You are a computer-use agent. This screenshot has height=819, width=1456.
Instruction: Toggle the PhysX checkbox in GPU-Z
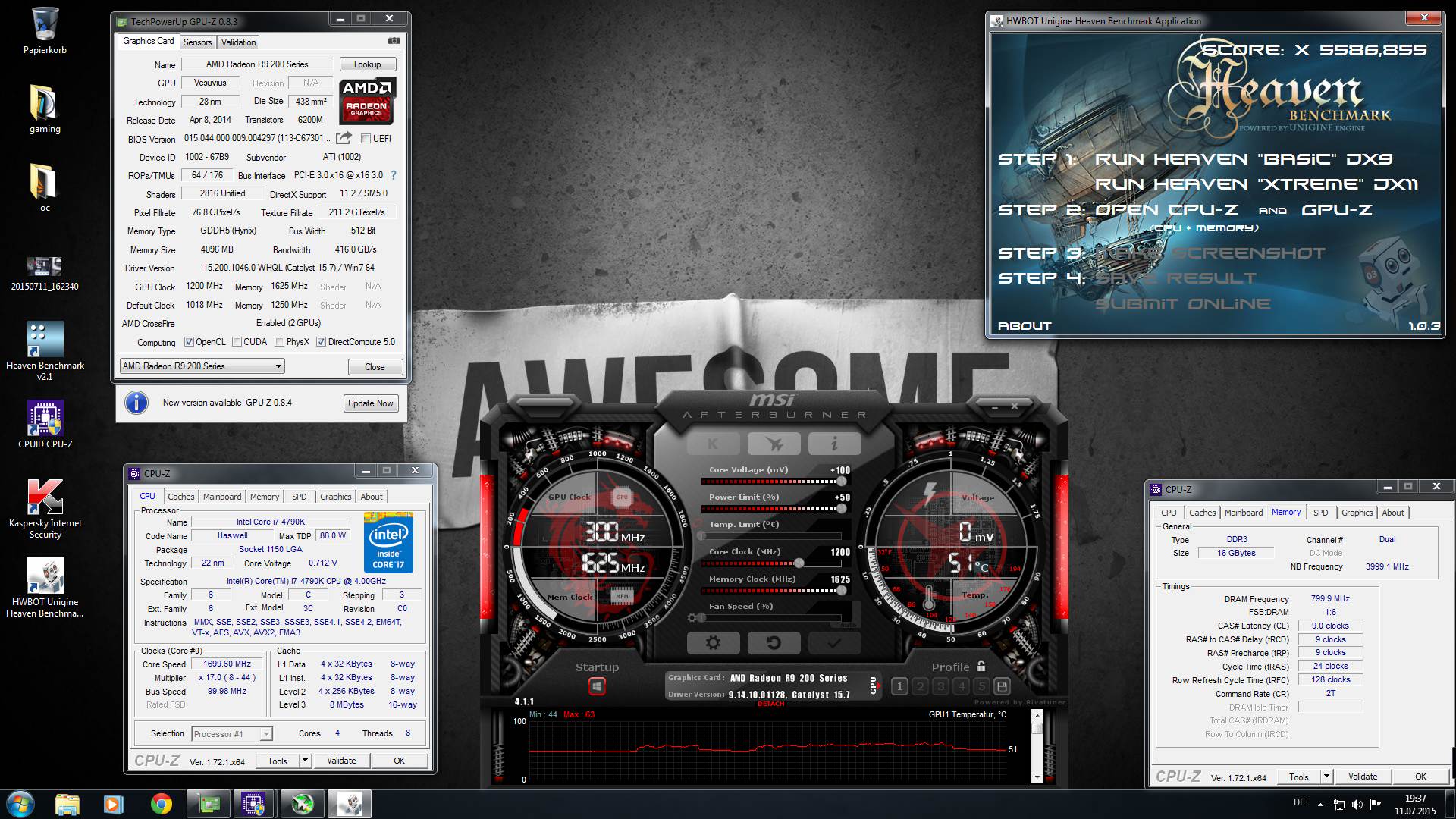tap(279, 342)
